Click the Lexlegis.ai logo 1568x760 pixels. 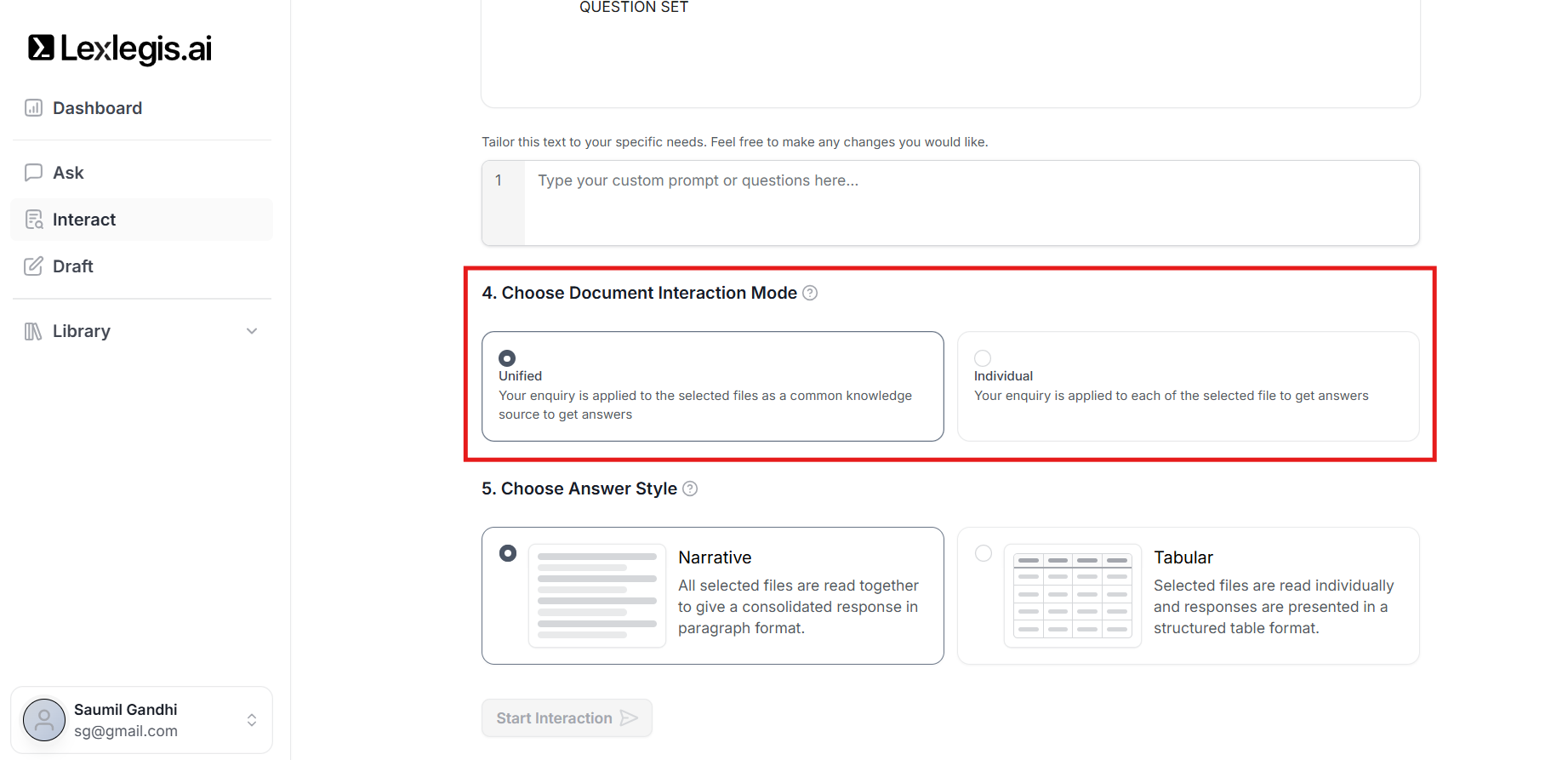point(120,49)
